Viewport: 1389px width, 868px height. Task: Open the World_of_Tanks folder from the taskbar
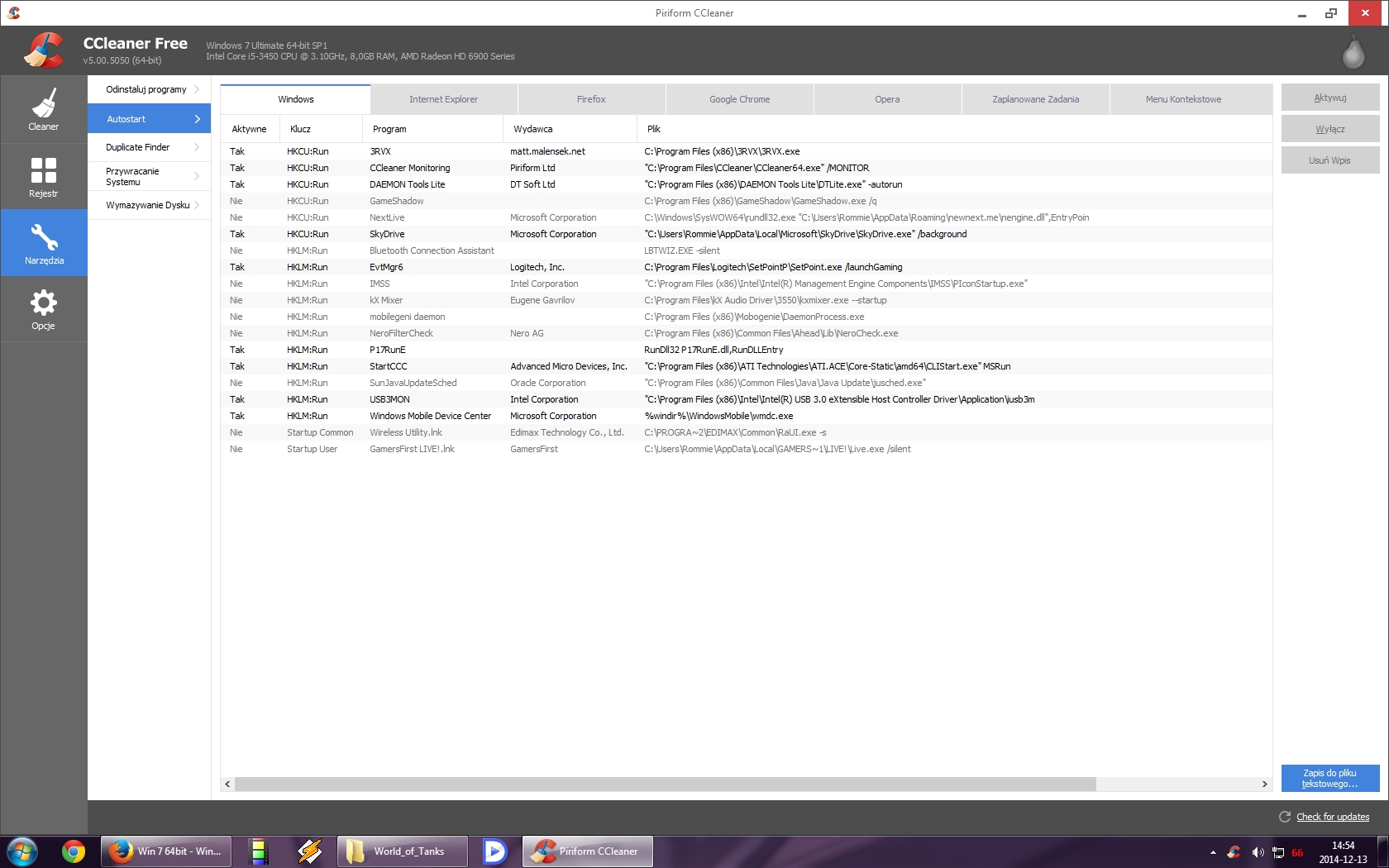click(402, 851)
